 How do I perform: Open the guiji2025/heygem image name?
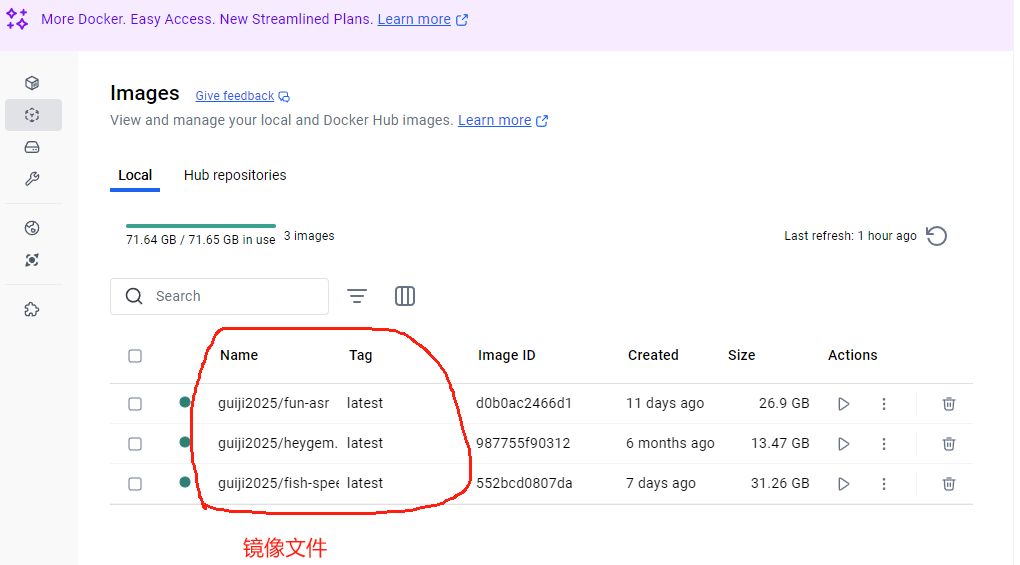pos(278,443)
